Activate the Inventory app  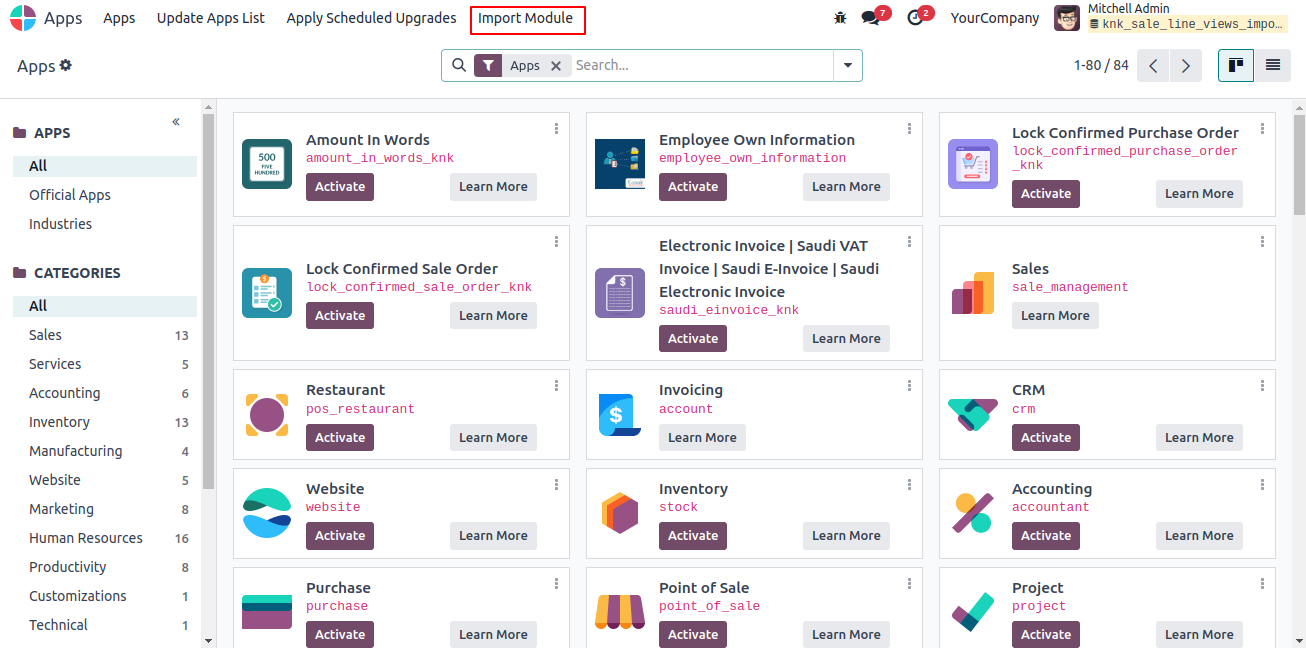coord(693,536)
